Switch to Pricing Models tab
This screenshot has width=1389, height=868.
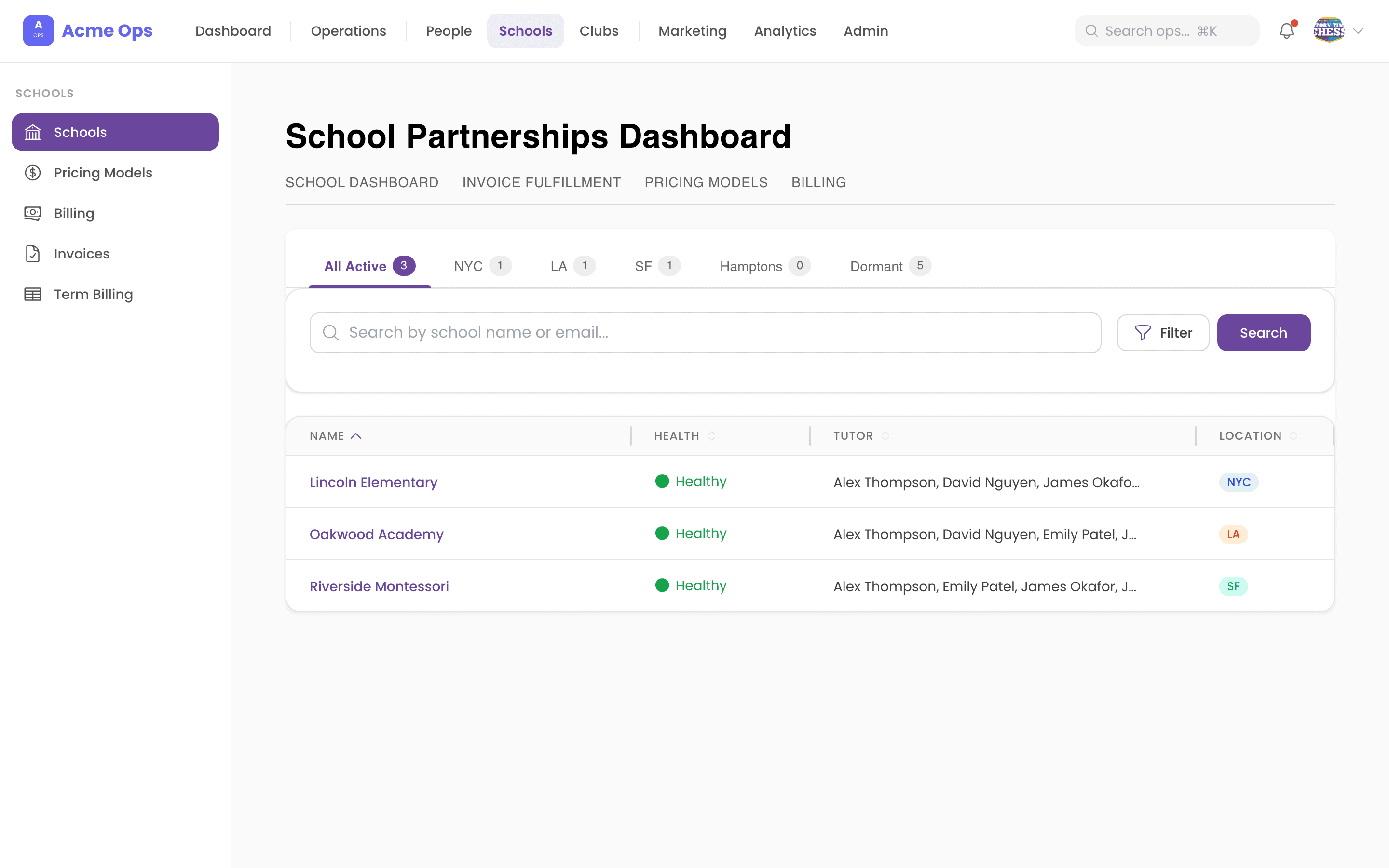[706, 183]
